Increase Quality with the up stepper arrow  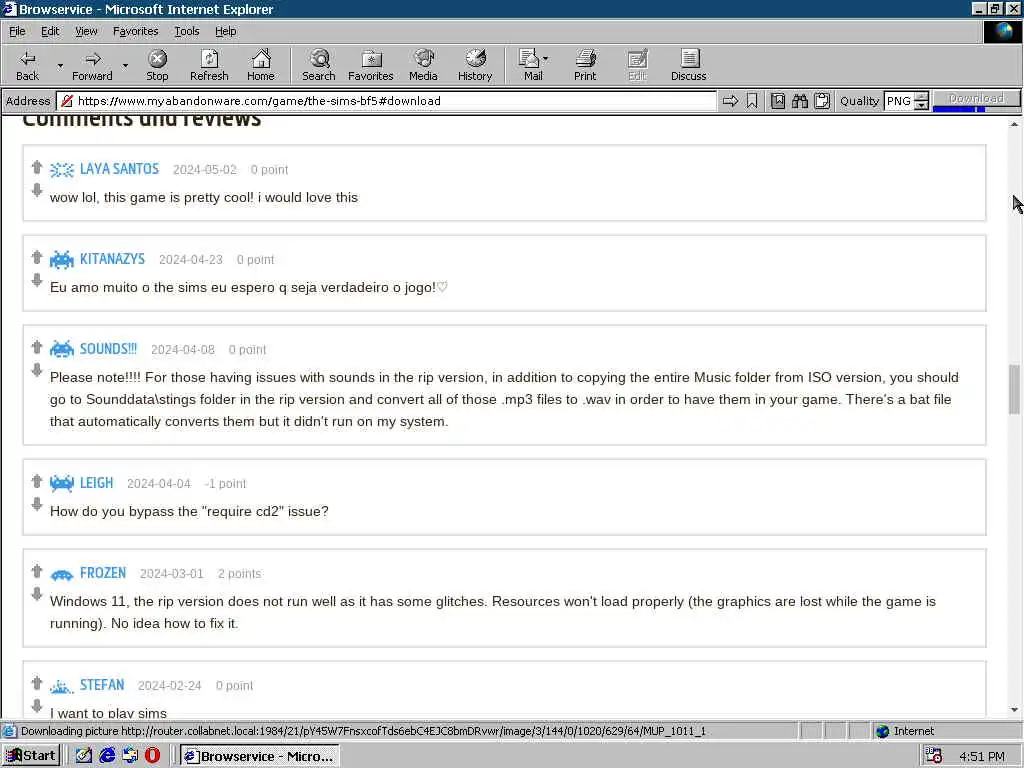pos(921,97)
